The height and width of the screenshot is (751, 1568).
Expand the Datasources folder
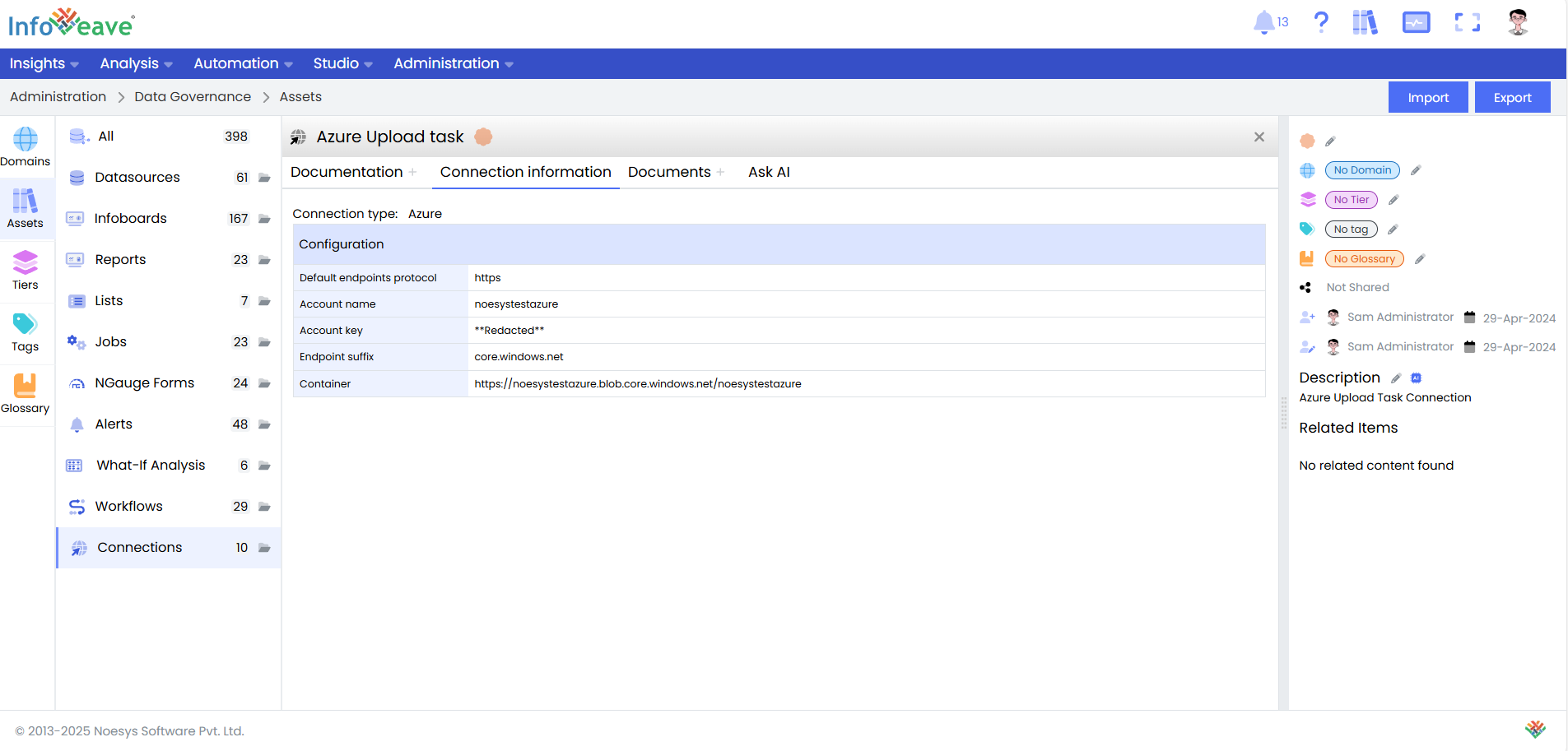coord(264,178)
